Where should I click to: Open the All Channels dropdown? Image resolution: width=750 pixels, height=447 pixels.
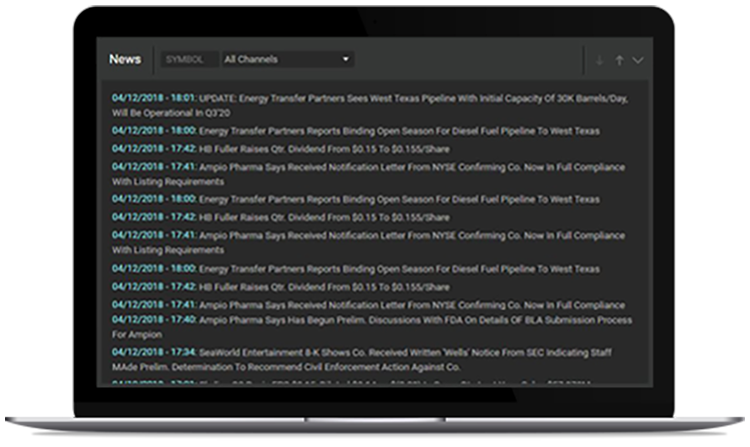tap(287, 59)
